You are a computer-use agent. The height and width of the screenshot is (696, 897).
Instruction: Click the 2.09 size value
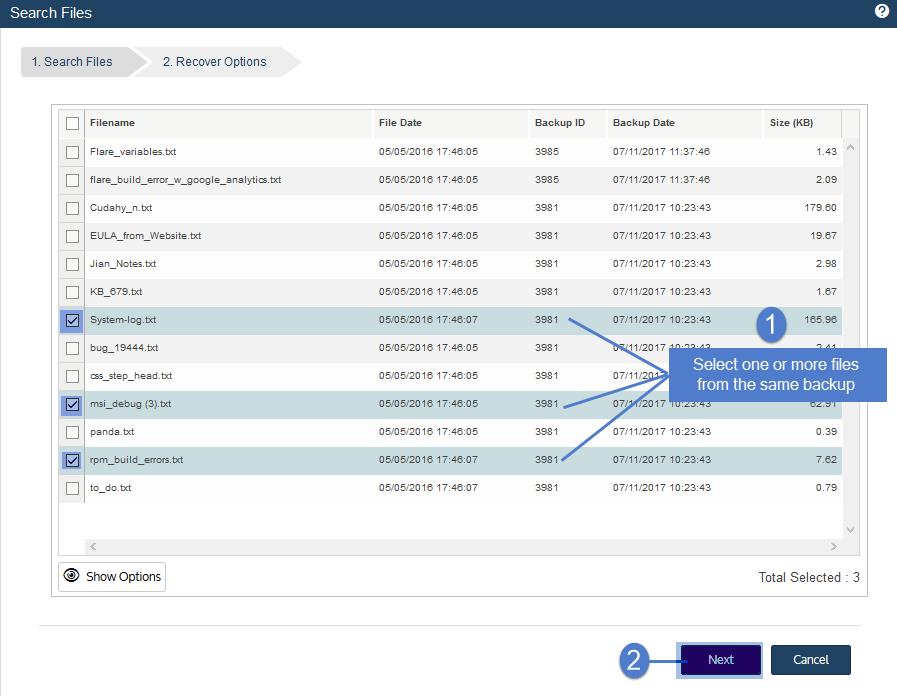click(x=826, y=180)
